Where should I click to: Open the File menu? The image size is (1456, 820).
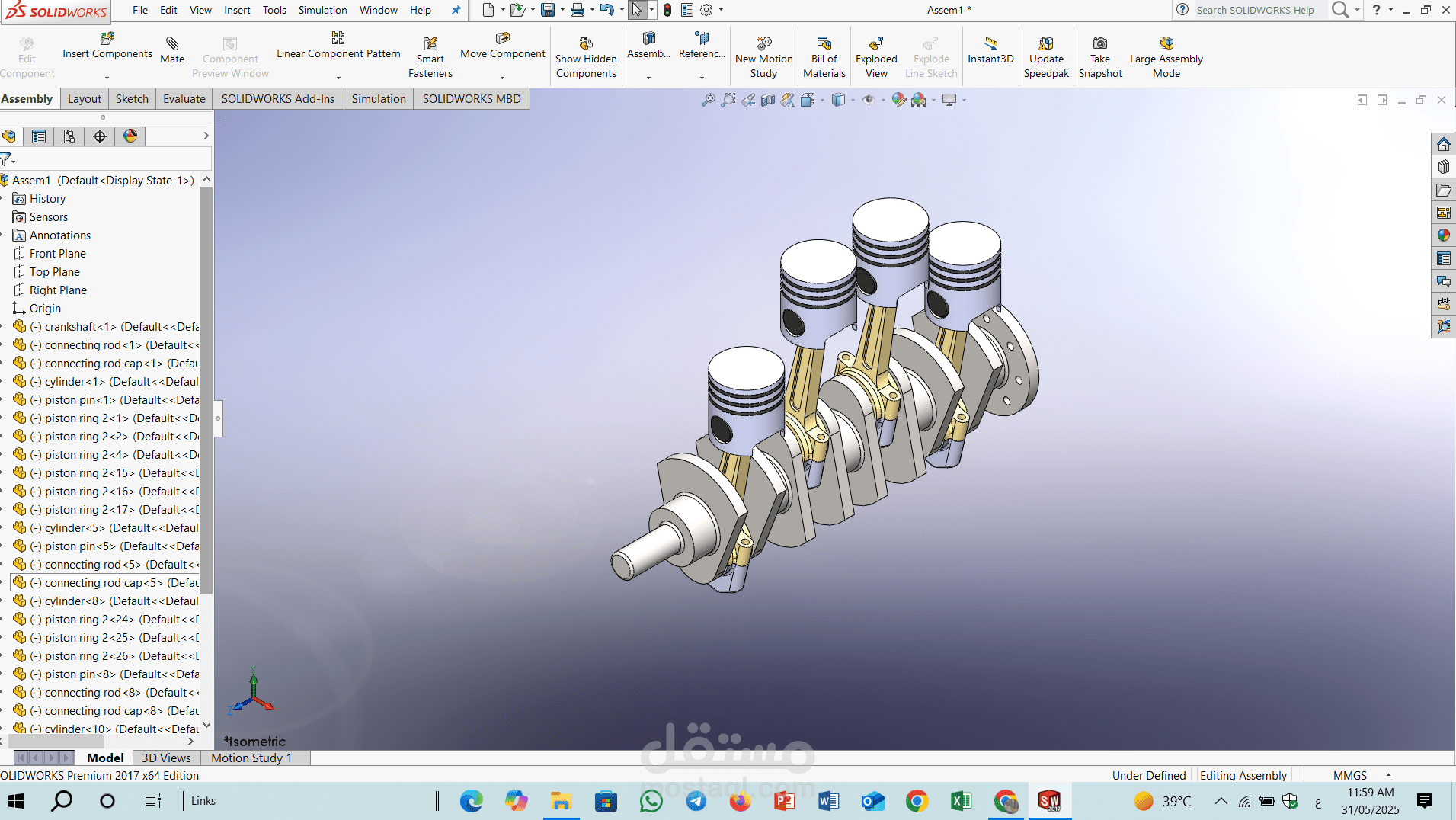pos(140,10)
